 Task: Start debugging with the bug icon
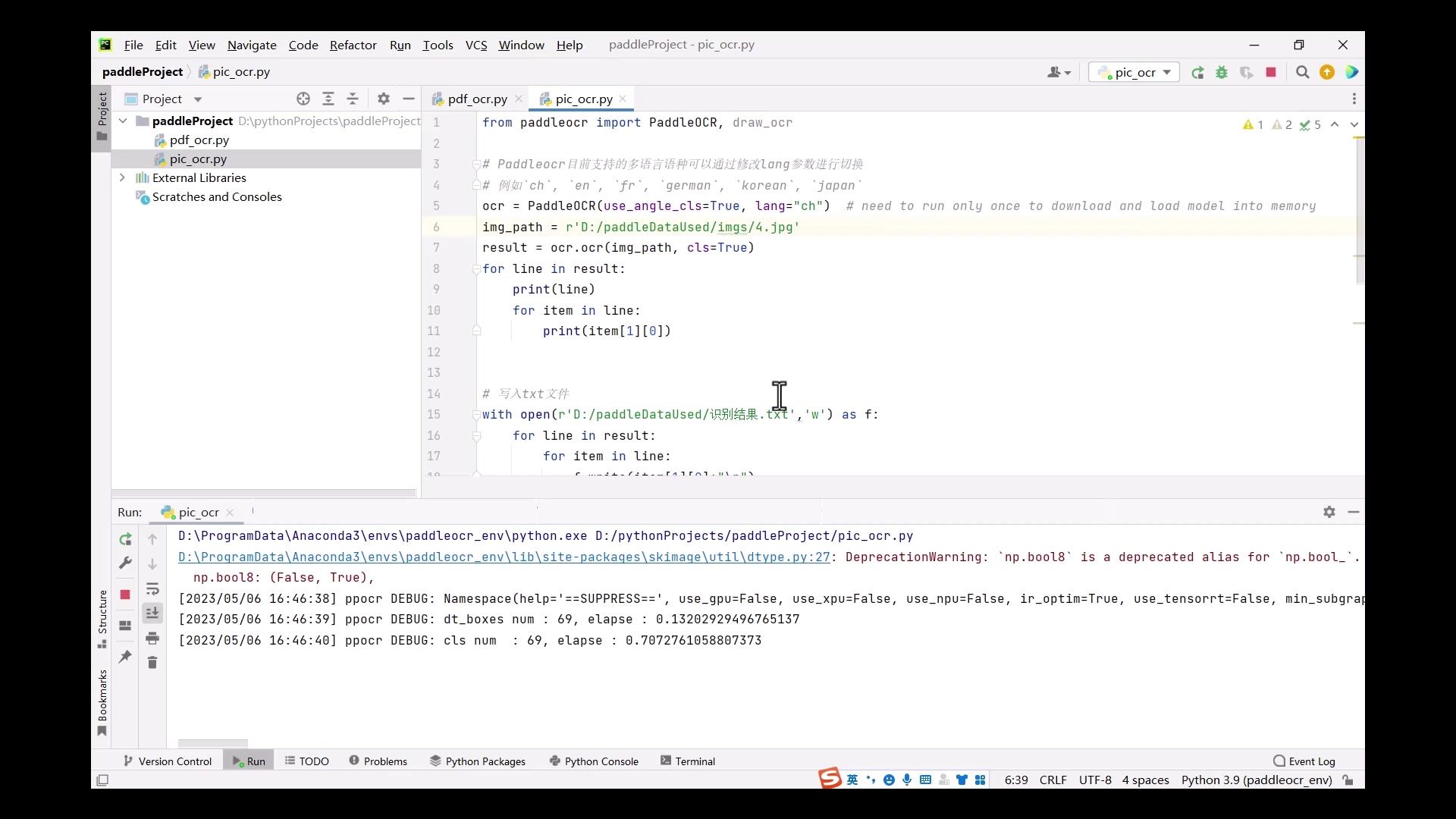pyautogui.click(x=1222, y=73)
